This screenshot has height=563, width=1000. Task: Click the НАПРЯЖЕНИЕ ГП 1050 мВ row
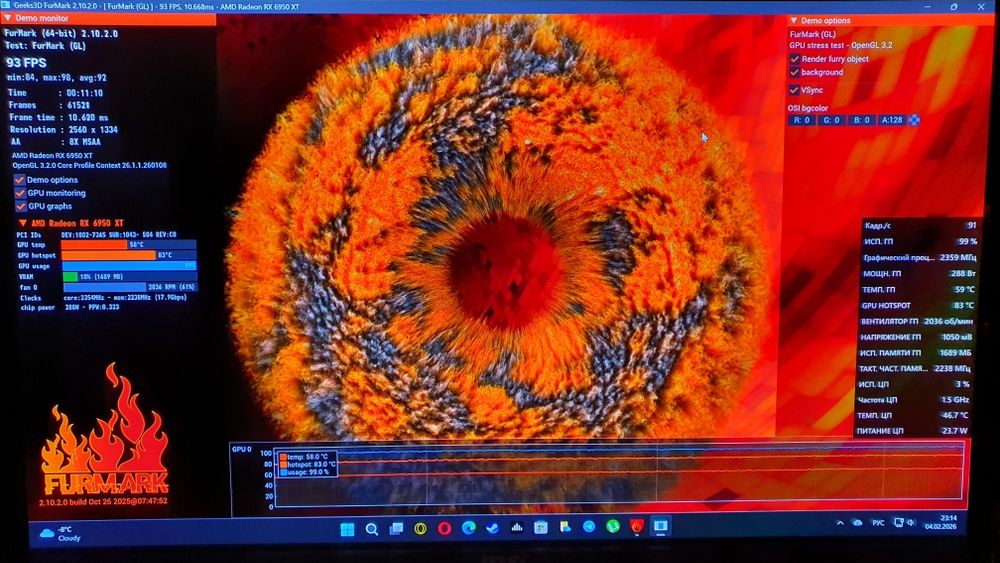916,337
